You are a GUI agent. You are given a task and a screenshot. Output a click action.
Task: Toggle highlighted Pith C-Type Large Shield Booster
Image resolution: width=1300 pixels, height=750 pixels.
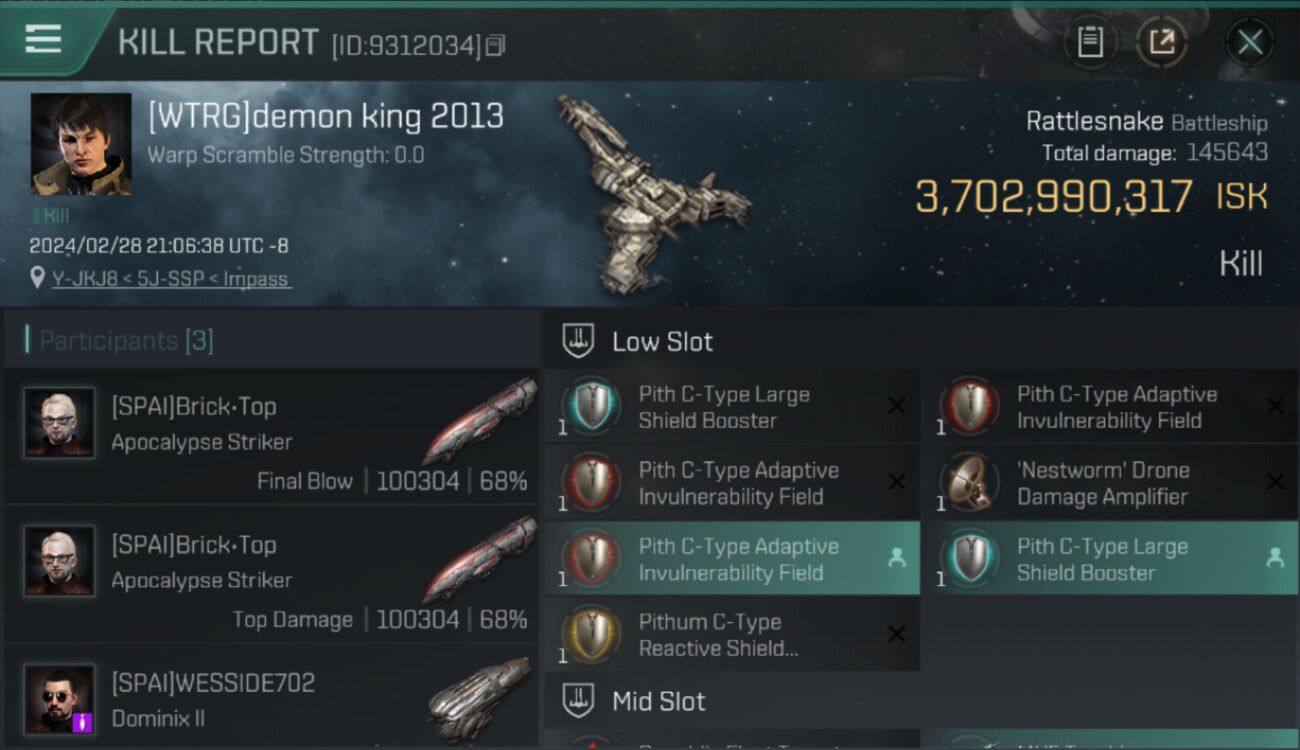1110,559
